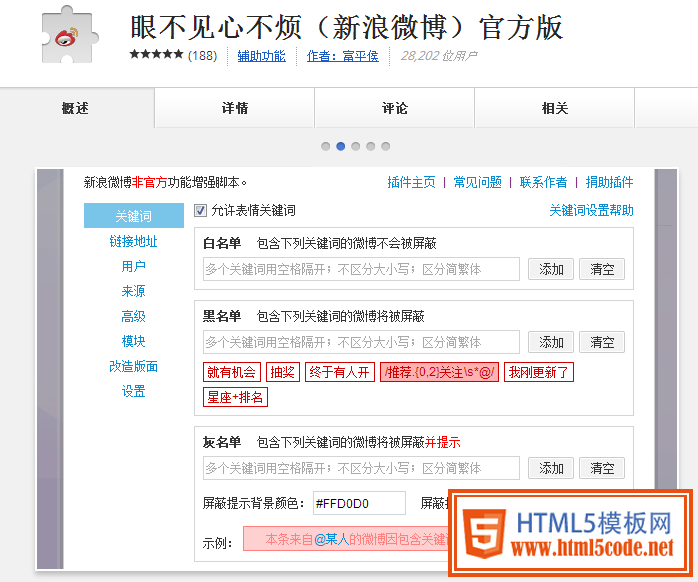Click the 白名单 section heading
The height and width of the screenshot is (582, 698).
pyautogui.click(x=222, y=243)
